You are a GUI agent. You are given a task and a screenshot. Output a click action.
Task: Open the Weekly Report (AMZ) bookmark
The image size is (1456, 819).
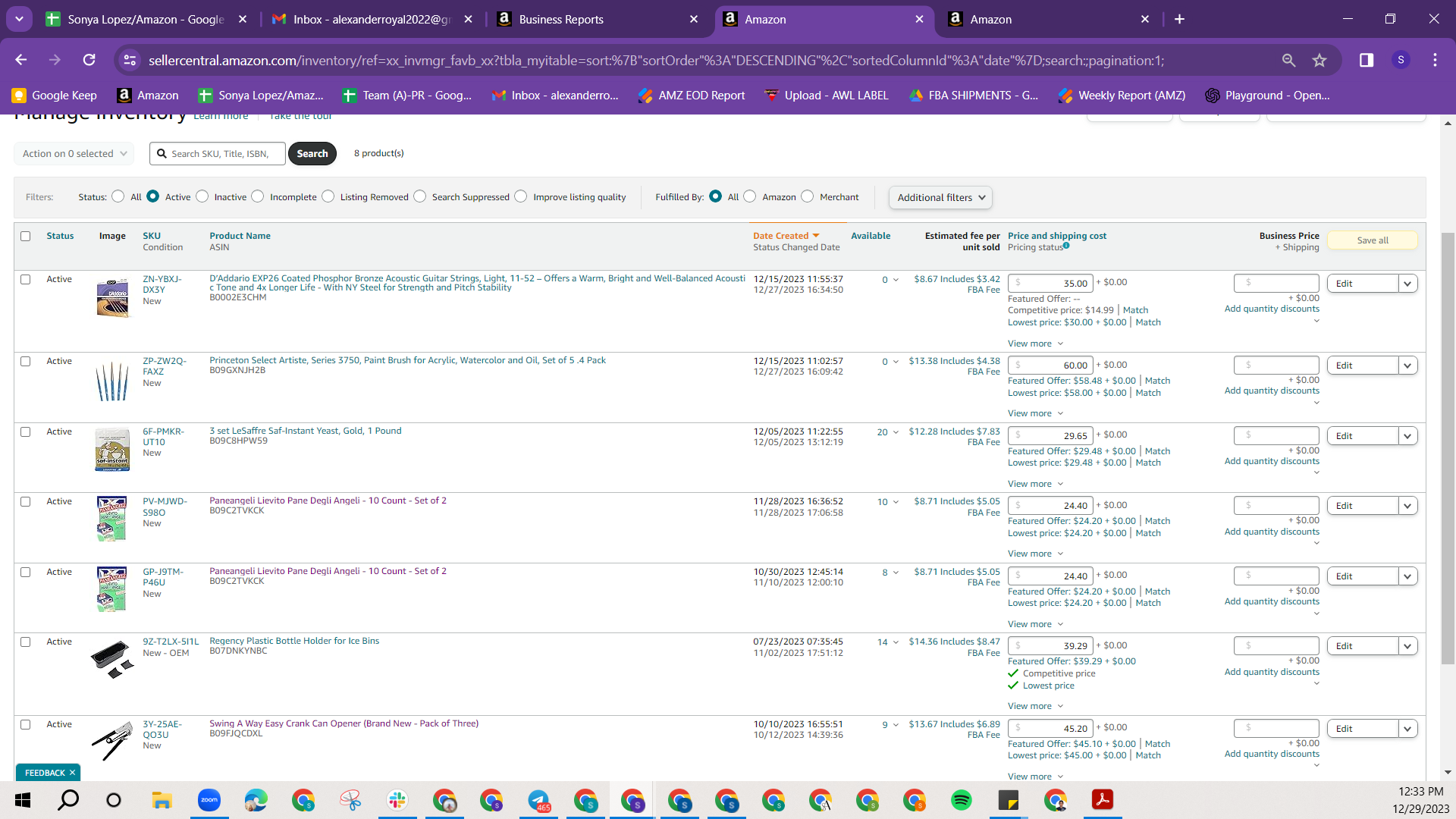coord(1122,96)
